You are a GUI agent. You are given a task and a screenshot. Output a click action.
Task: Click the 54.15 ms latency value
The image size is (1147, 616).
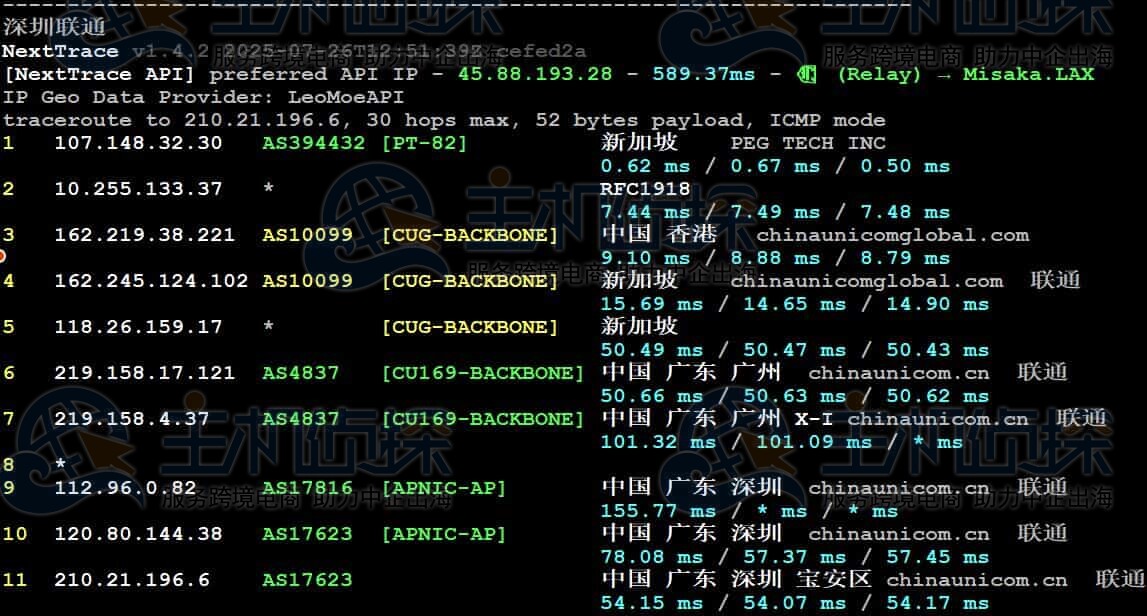[x=651, y=604]
